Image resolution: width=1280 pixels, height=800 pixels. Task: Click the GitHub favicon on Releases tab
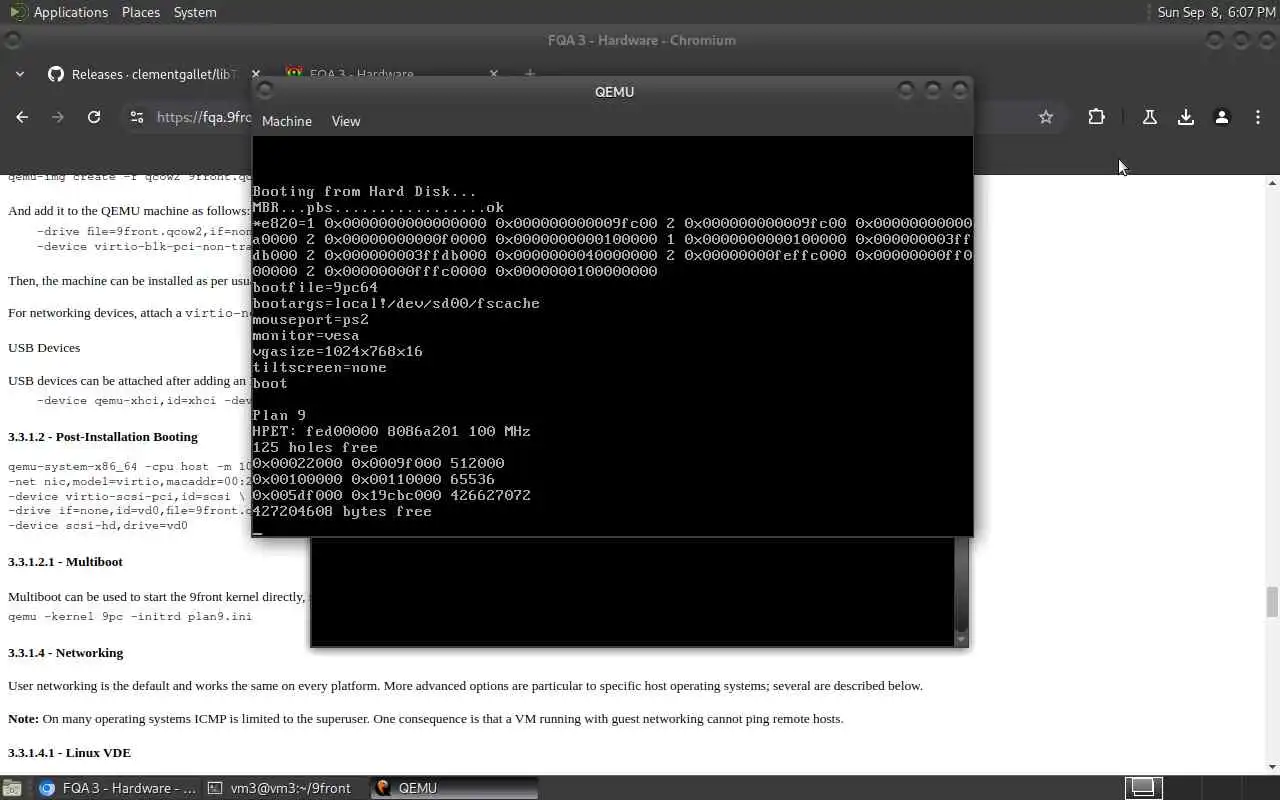[x=56, y=74]
